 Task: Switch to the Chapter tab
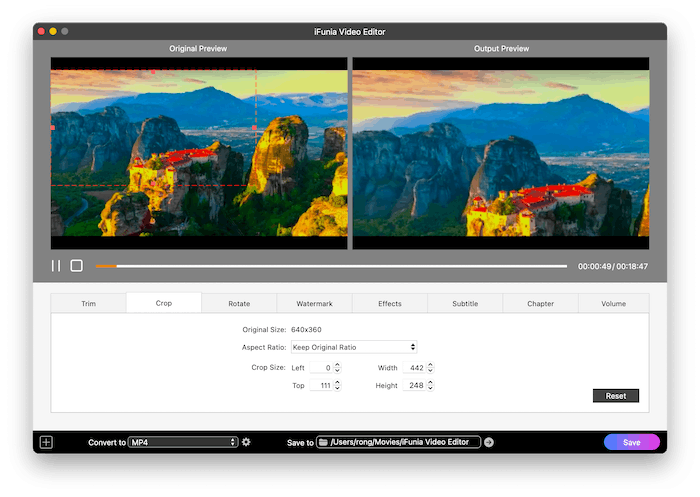(540, 303)
